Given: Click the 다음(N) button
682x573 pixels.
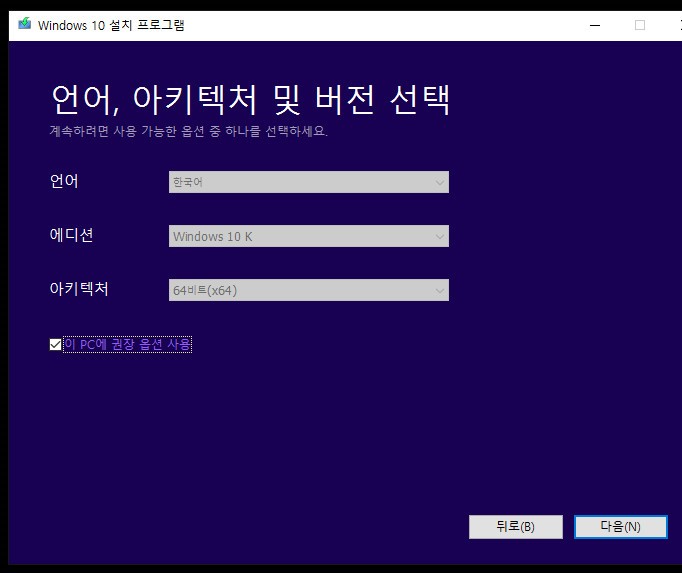Looking at the screenshot, I should pos(620,527).
